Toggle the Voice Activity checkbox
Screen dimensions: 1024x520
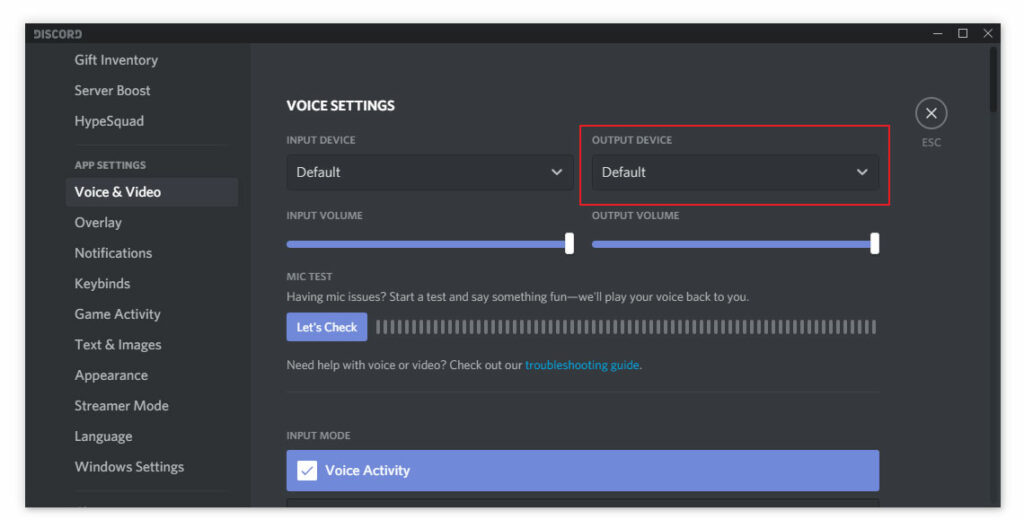(x=307, y=470)
